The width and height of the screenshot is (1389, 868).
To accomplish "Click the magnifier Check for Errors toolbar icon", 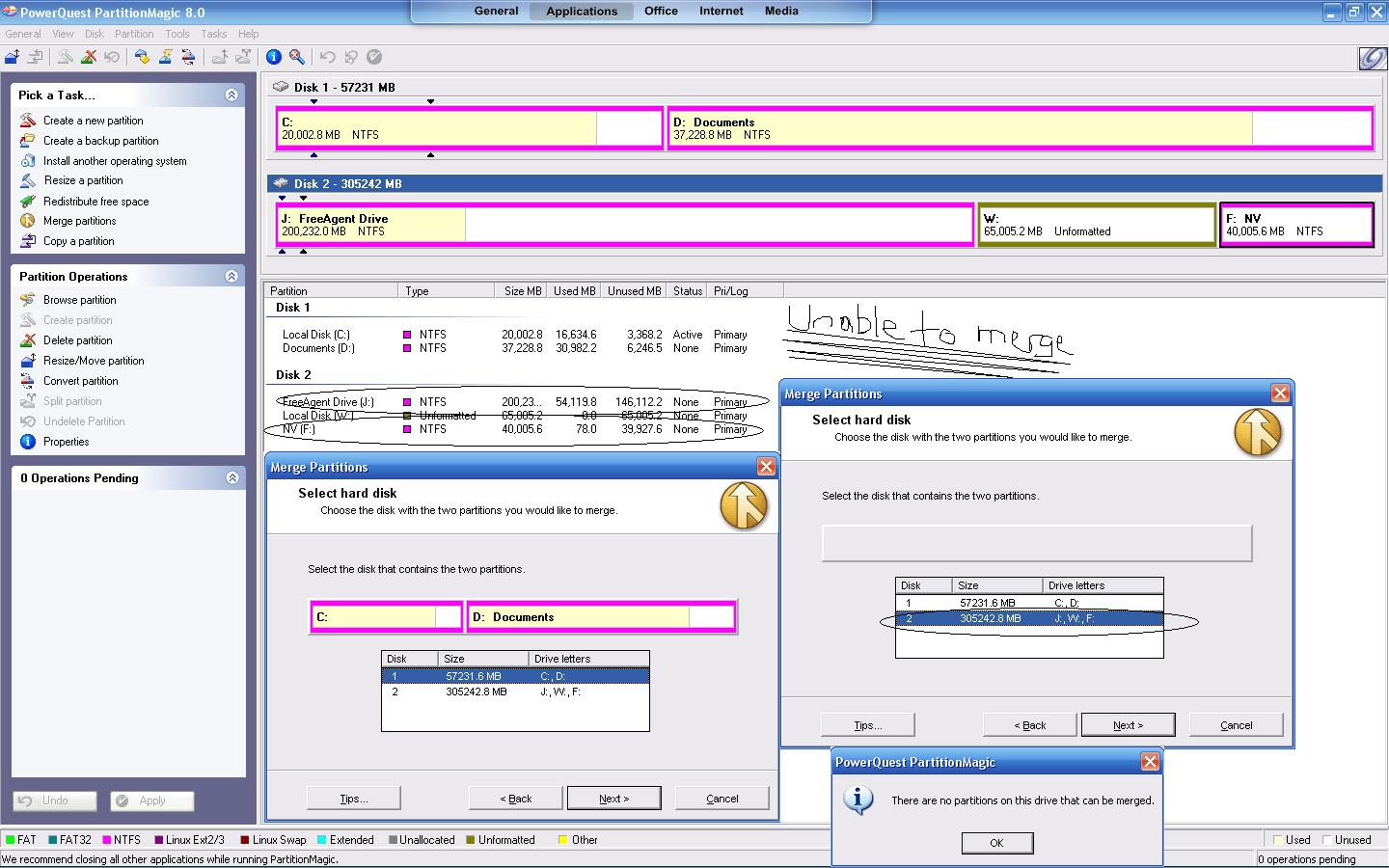I will (x=297, y=57).
